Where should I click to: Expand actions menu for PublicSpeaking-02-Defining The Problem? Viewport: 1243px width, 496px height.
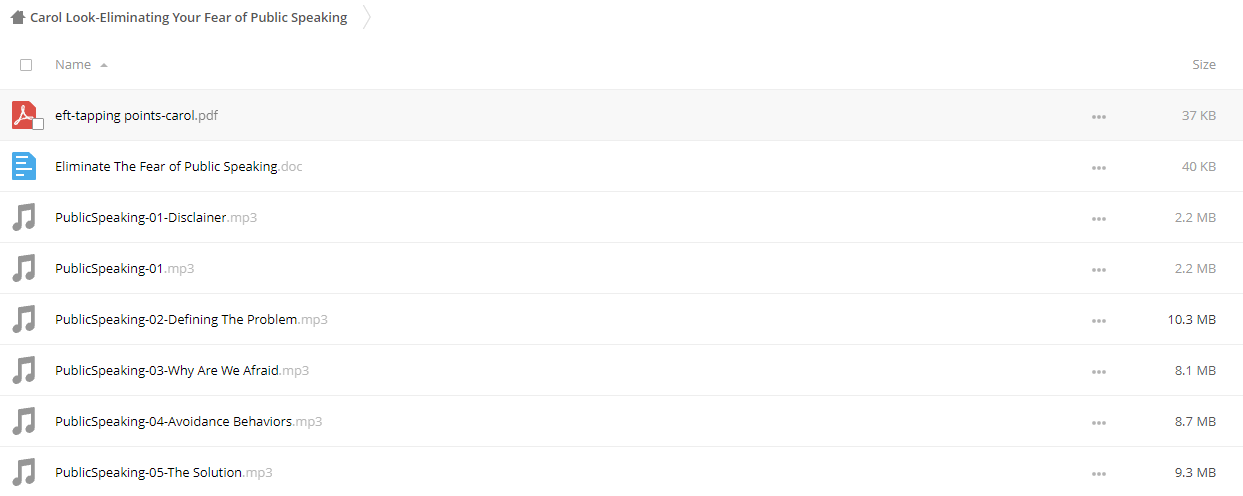1099,320
